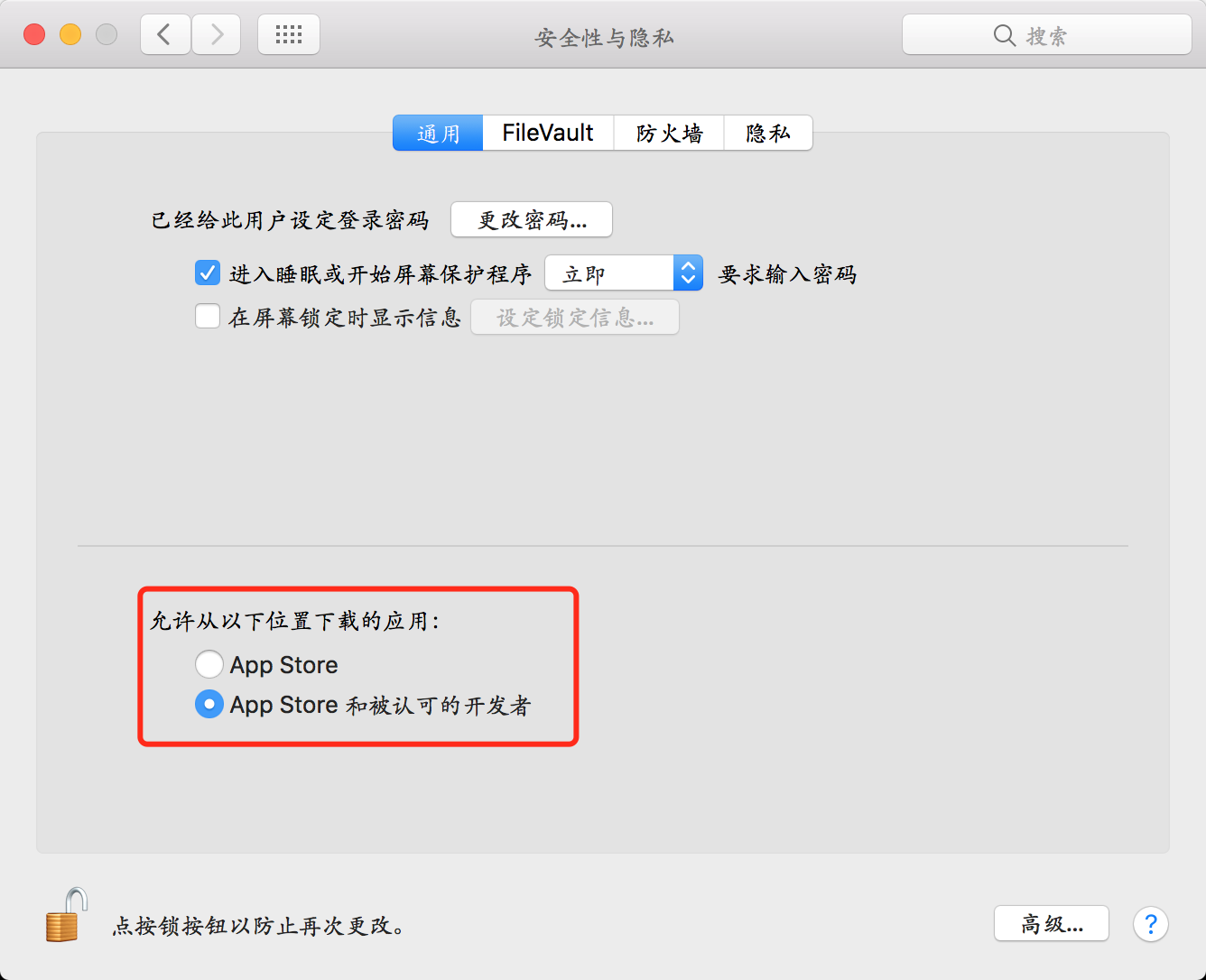
Task: Click the red close window button
Action: (x=34, y=35)
